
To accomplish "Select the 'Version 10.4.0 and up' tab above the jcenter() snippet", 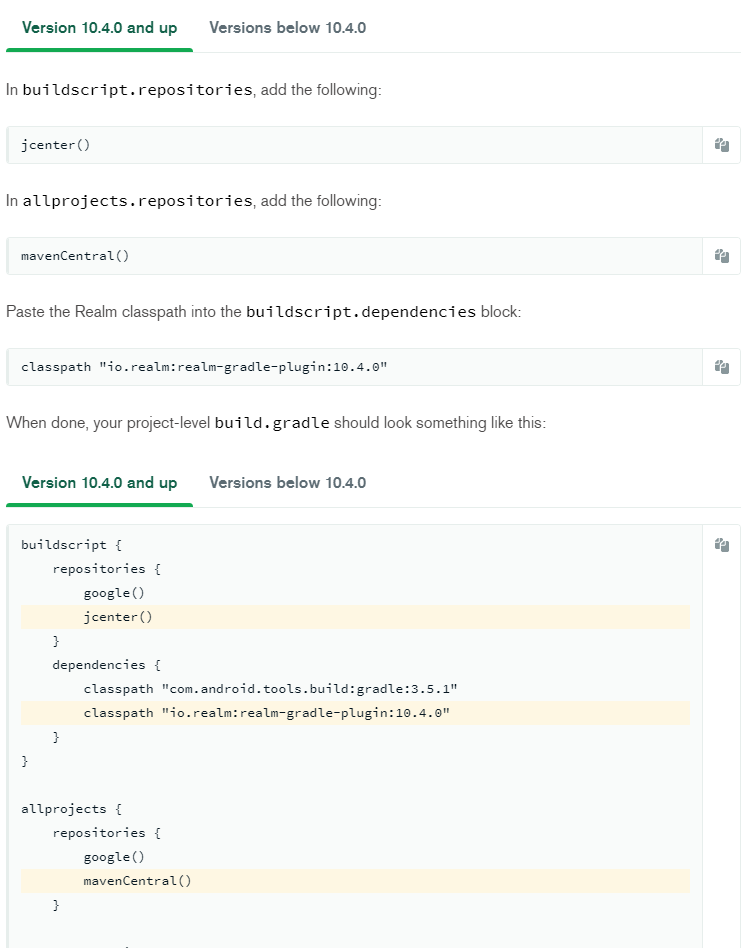I will (99, 28).
